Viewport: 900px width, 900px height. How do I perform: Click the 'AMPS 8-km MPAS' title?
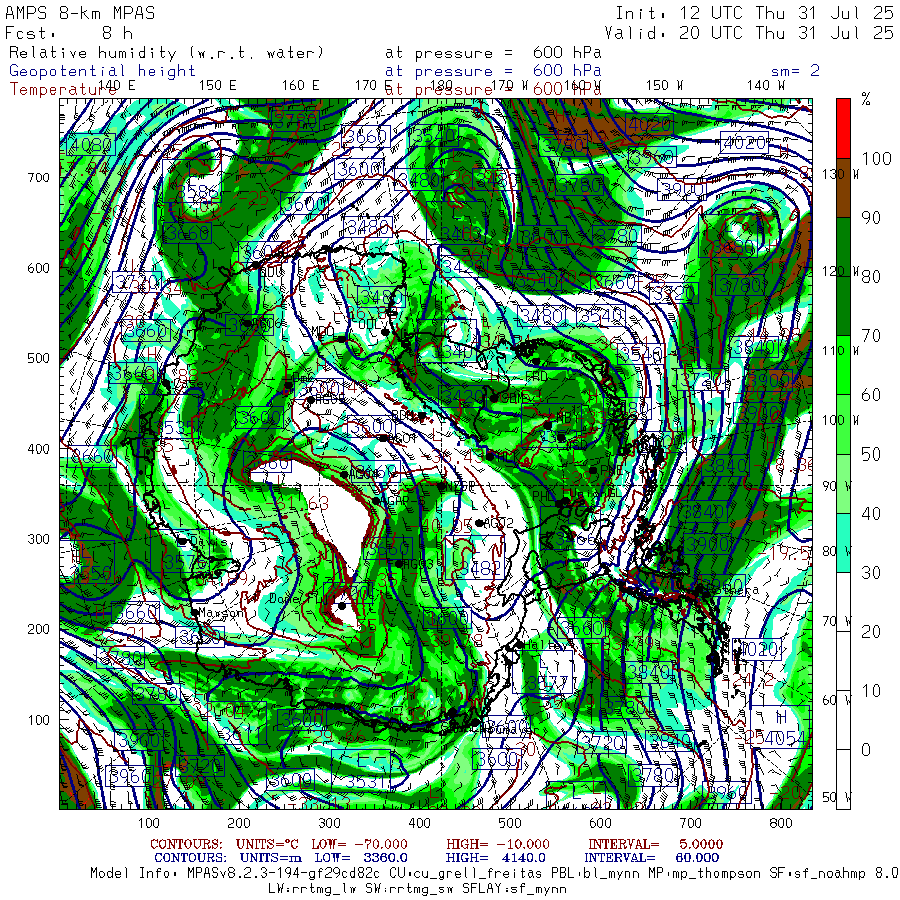click(x=80, y=13)
